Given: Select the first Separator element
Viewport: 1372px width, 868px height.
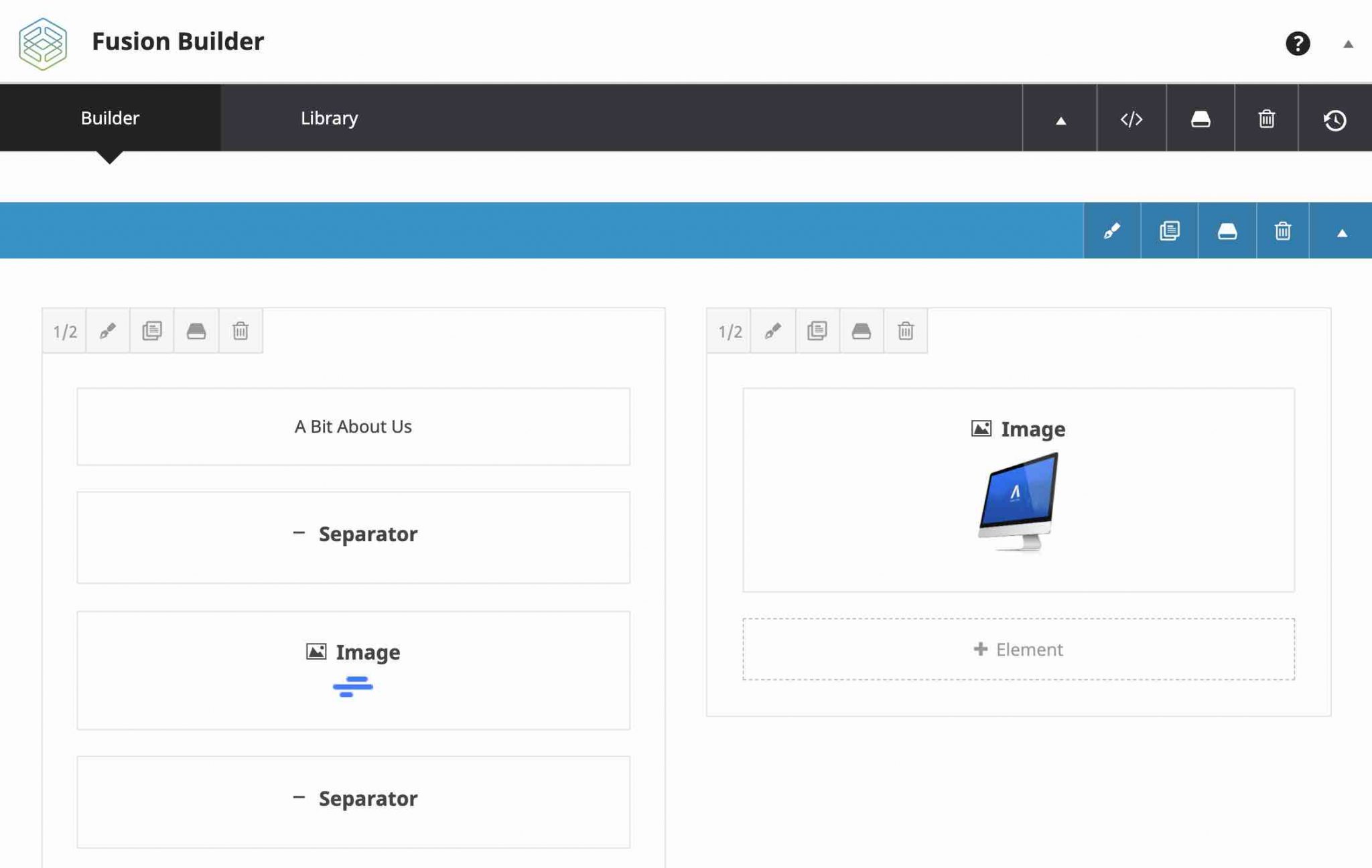Looking at the screenshot, I should tap(354, 538).
